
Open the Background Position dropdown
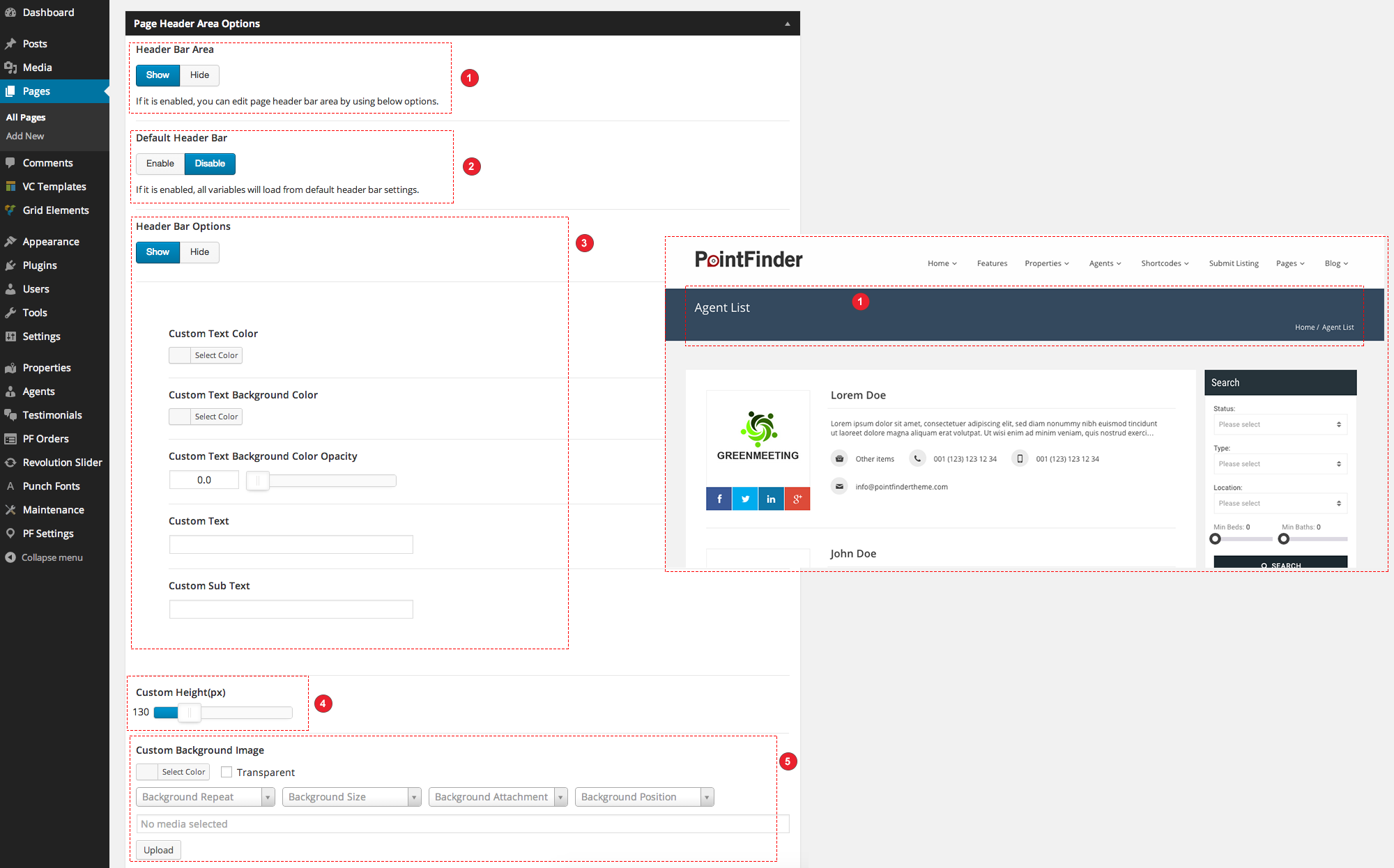point(644,797)
